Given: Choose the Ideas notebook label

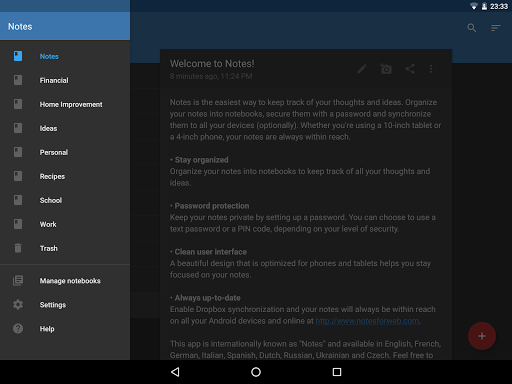Looking at the screenshot, I should point(48,128).
